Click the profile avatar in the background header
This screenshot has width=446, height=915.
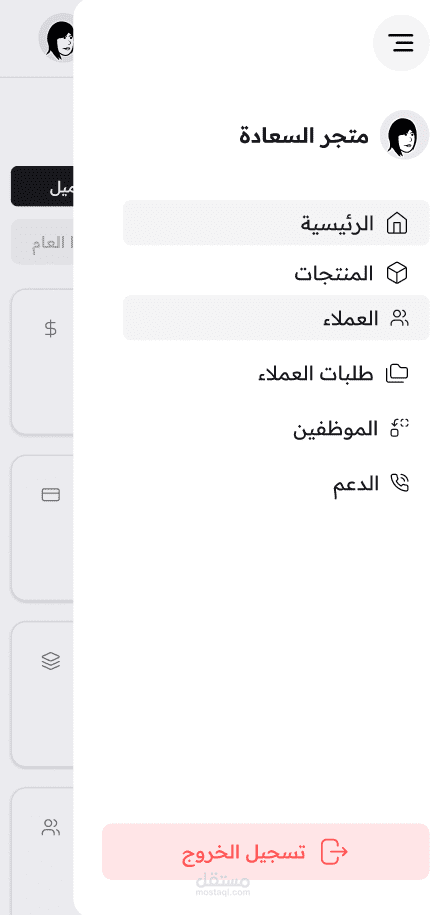point(57,37)
